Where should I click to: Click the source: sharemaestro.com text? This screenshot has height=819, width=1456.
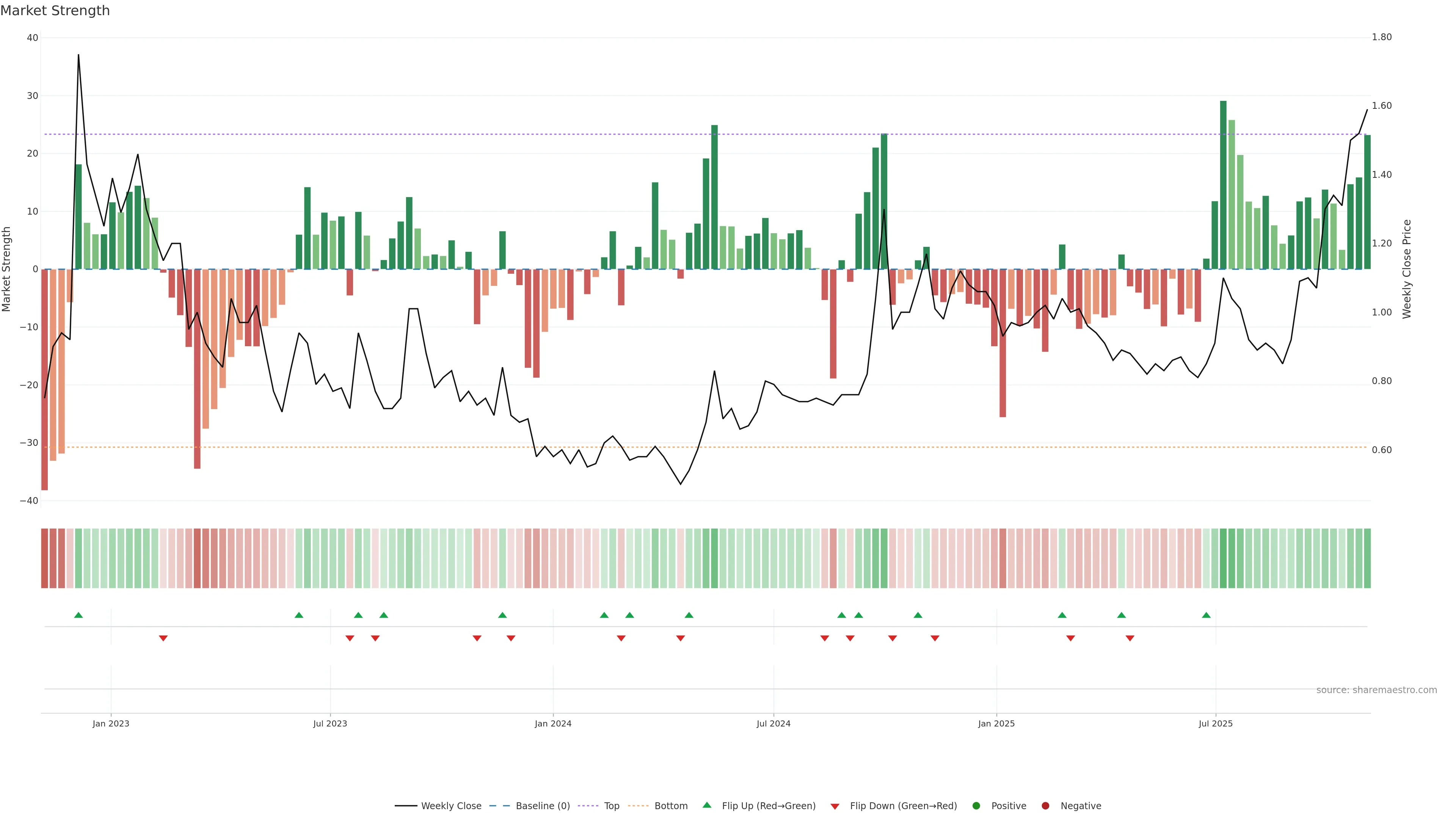pyautogui.click(x=1376, y=690)
